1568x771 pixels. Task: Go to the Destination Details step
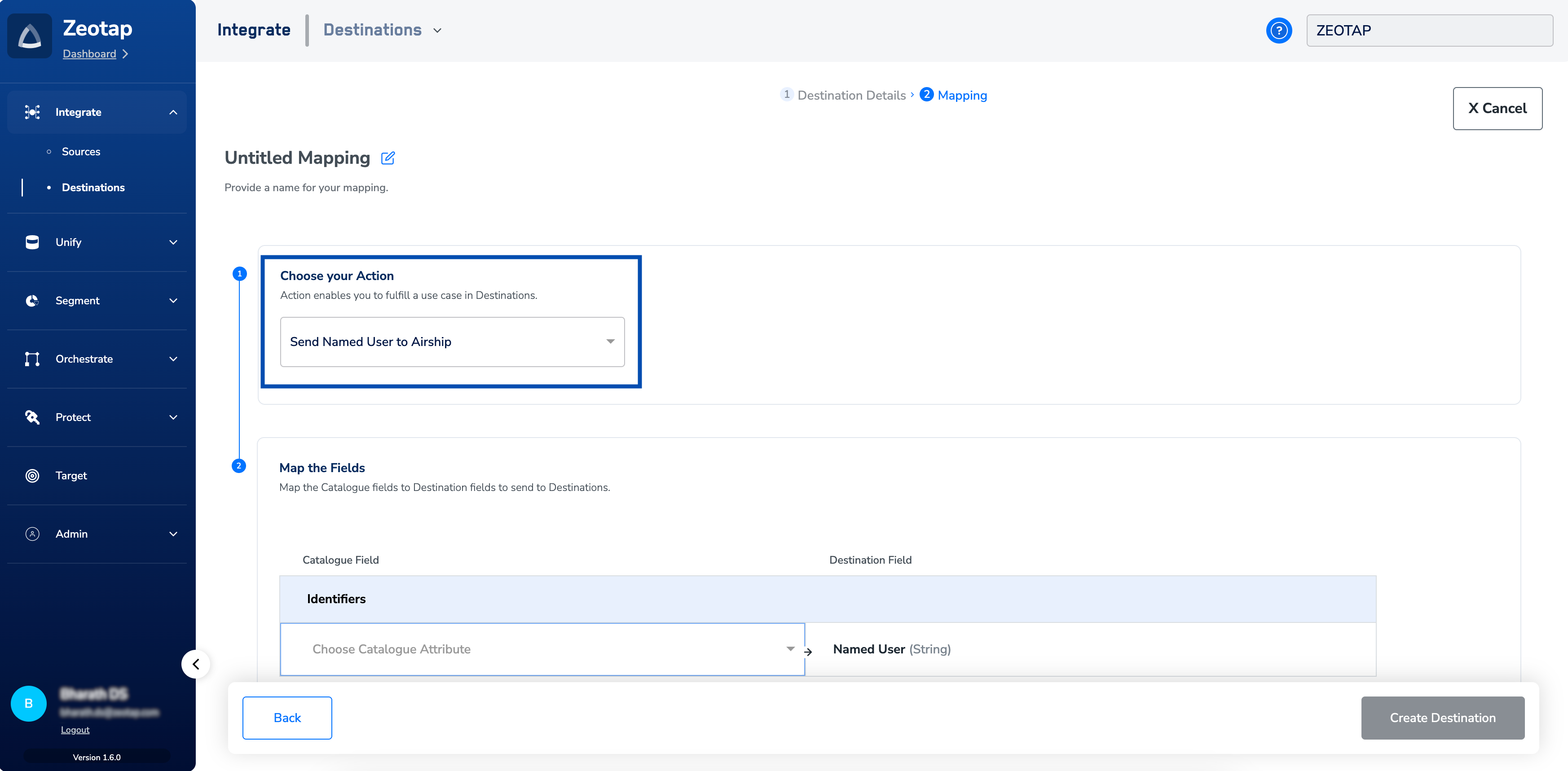coord(850,96)
